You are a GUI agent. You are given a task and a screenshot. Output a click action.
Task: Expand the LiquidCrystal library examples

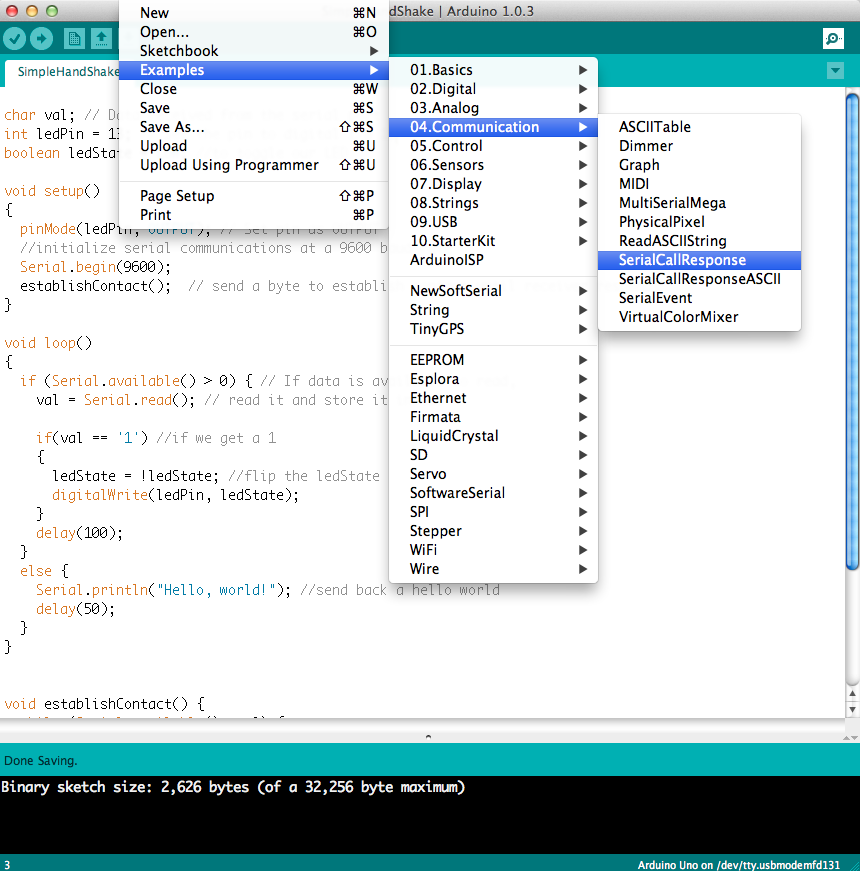(493, 436)
